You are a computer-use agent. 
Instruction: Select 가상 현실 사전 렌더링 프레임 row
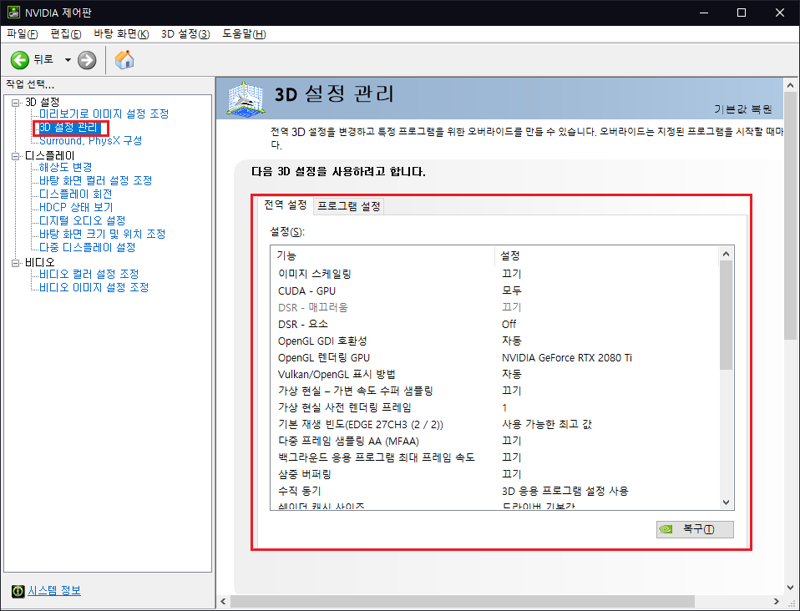[x=497, y=408]
